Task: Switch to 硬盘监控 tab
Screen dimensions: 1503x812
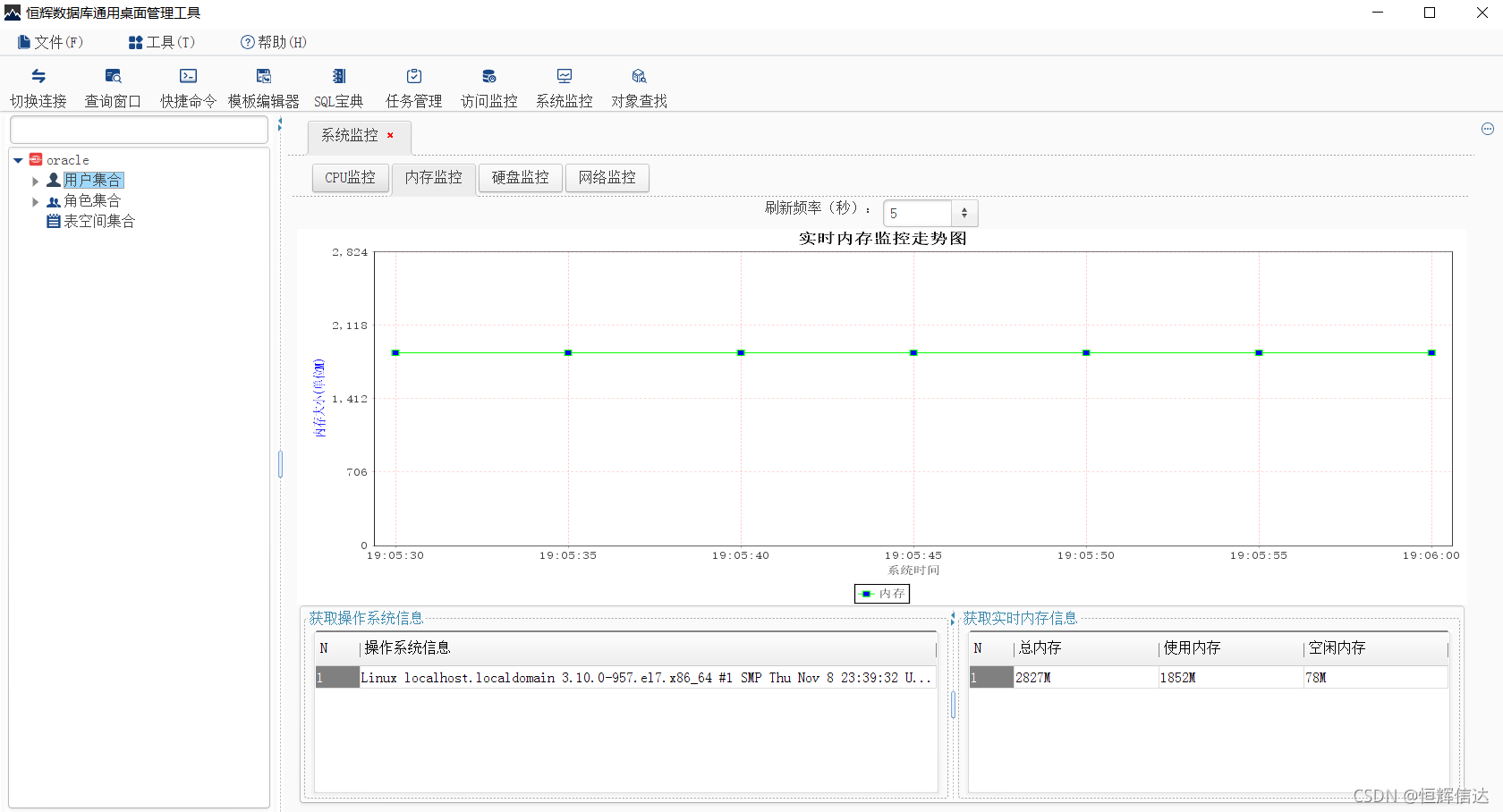Action: pyautogui.click(x=520, y=177)
